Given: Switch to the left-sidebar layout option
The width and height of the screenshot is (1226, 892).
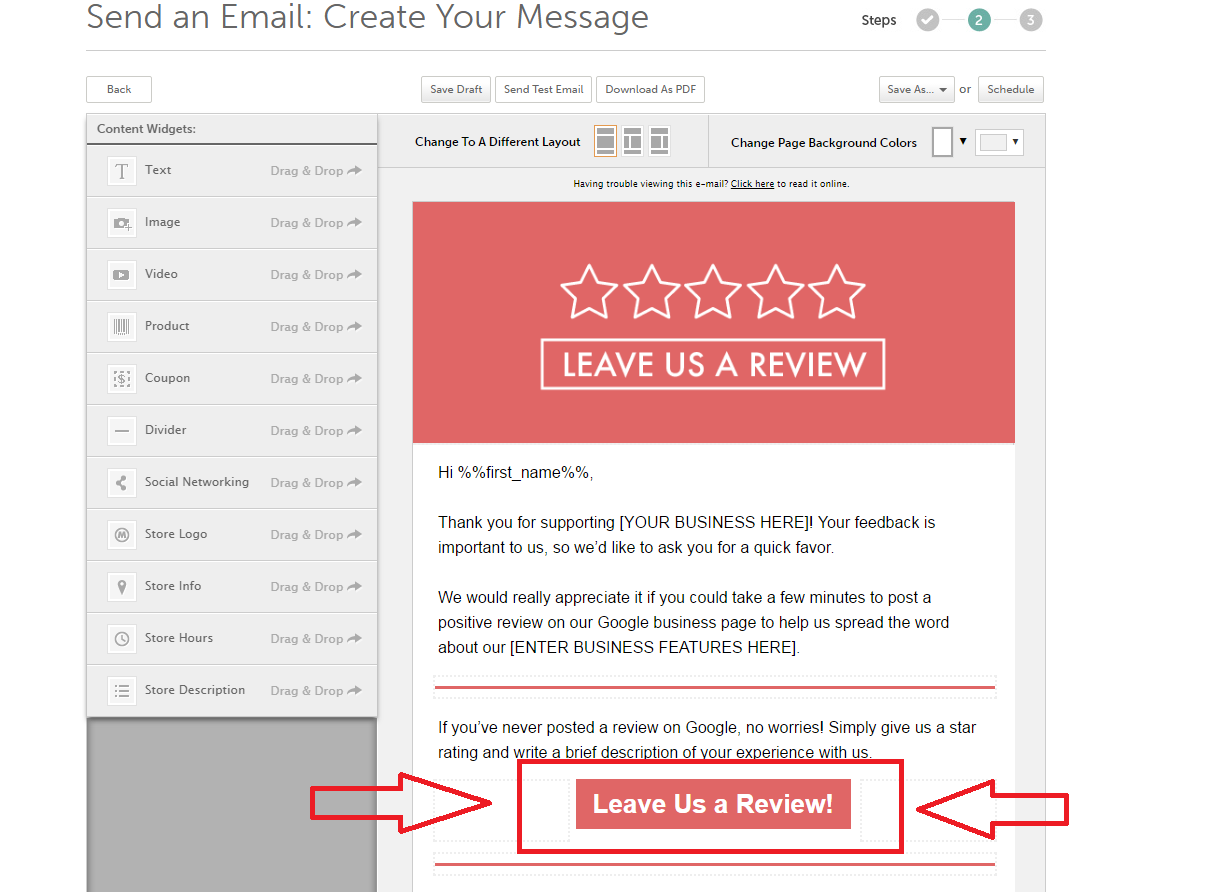Looking at the screenshot, I should 632,142.
